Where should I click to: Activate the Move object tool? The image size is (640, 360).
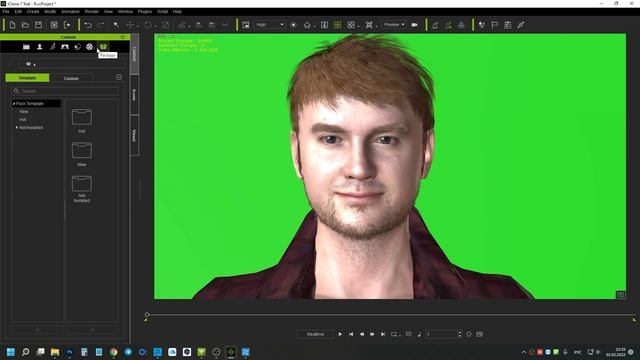coord(130,25)
